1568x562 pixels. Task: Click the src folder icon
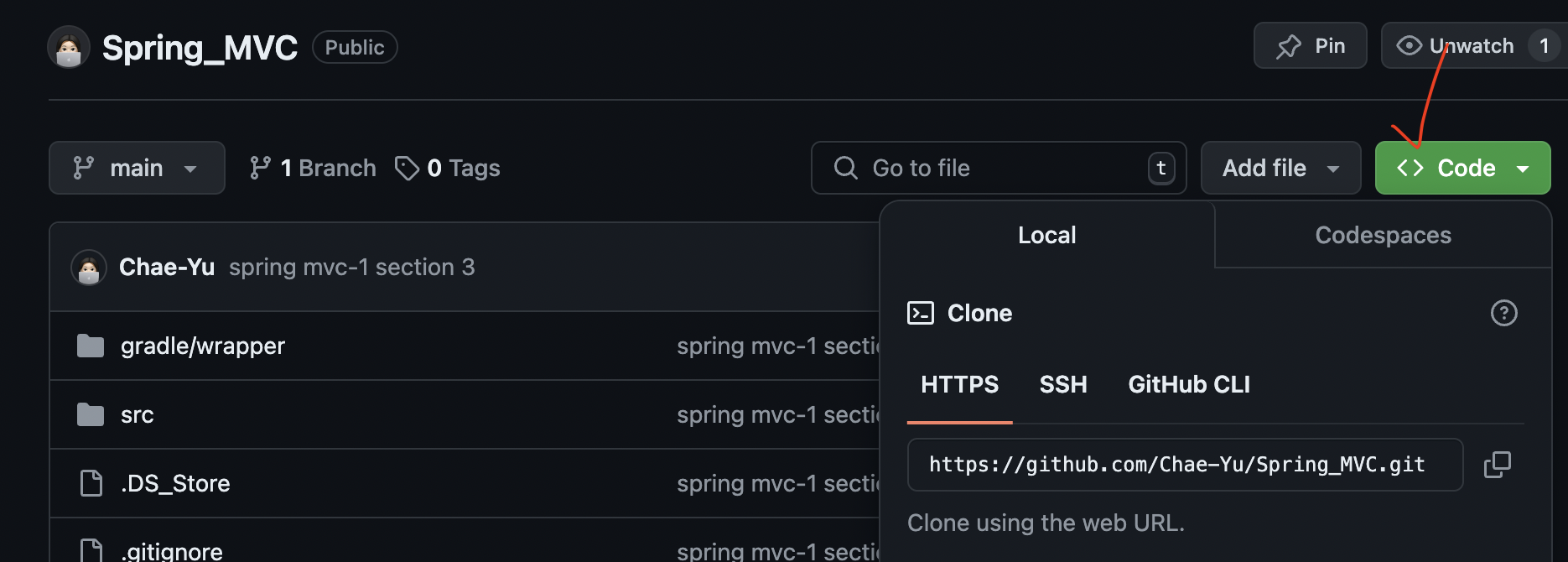(x=91, y=414)
